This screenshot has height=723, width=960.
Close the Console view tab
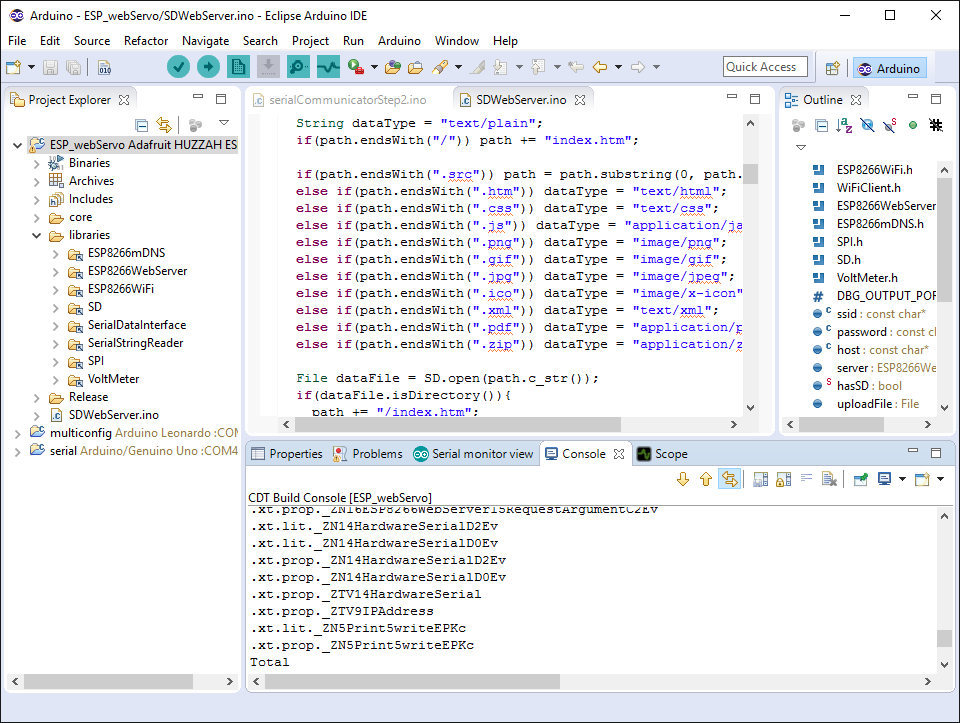tap(619, 454)
